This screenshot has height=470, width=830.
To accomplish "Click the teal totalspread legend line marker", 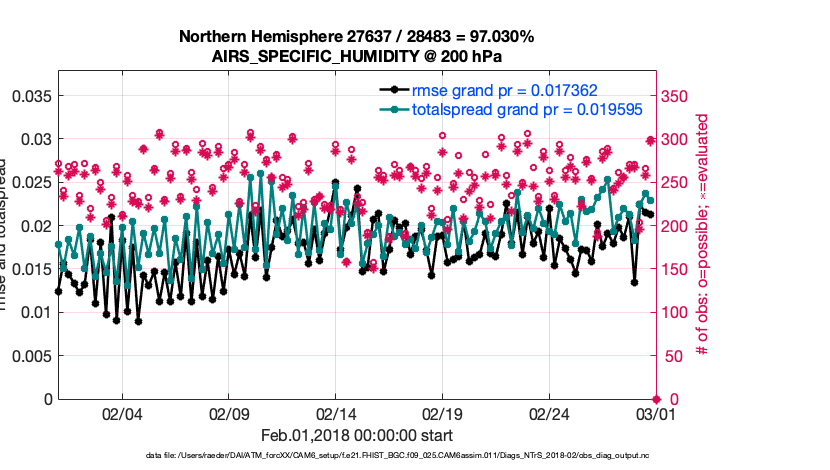I will coord(398,109).
